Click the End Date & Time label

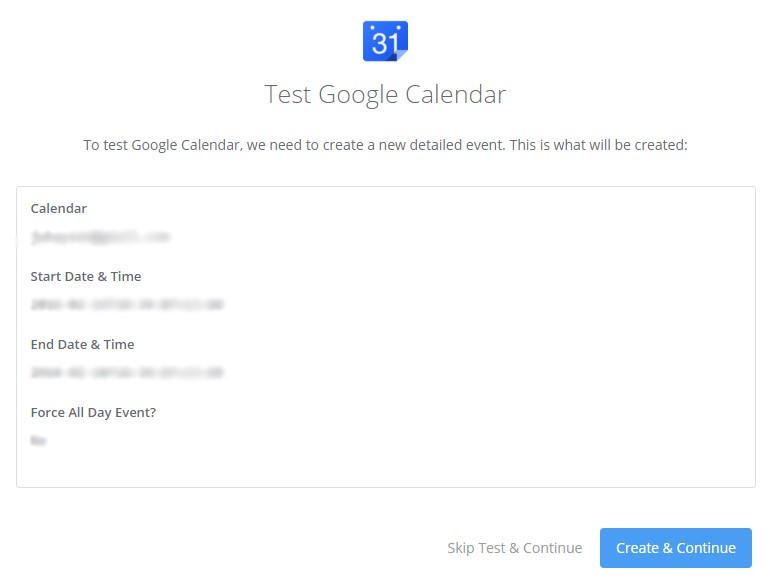[82, 344]
